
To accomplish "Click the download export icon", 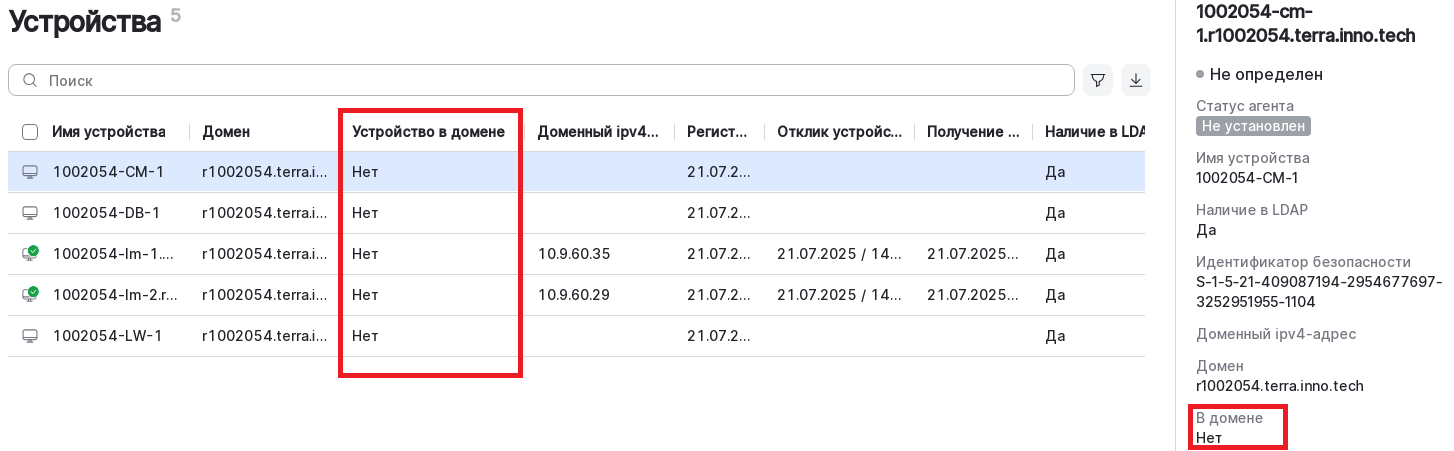I will click(x=1135, y=80).
